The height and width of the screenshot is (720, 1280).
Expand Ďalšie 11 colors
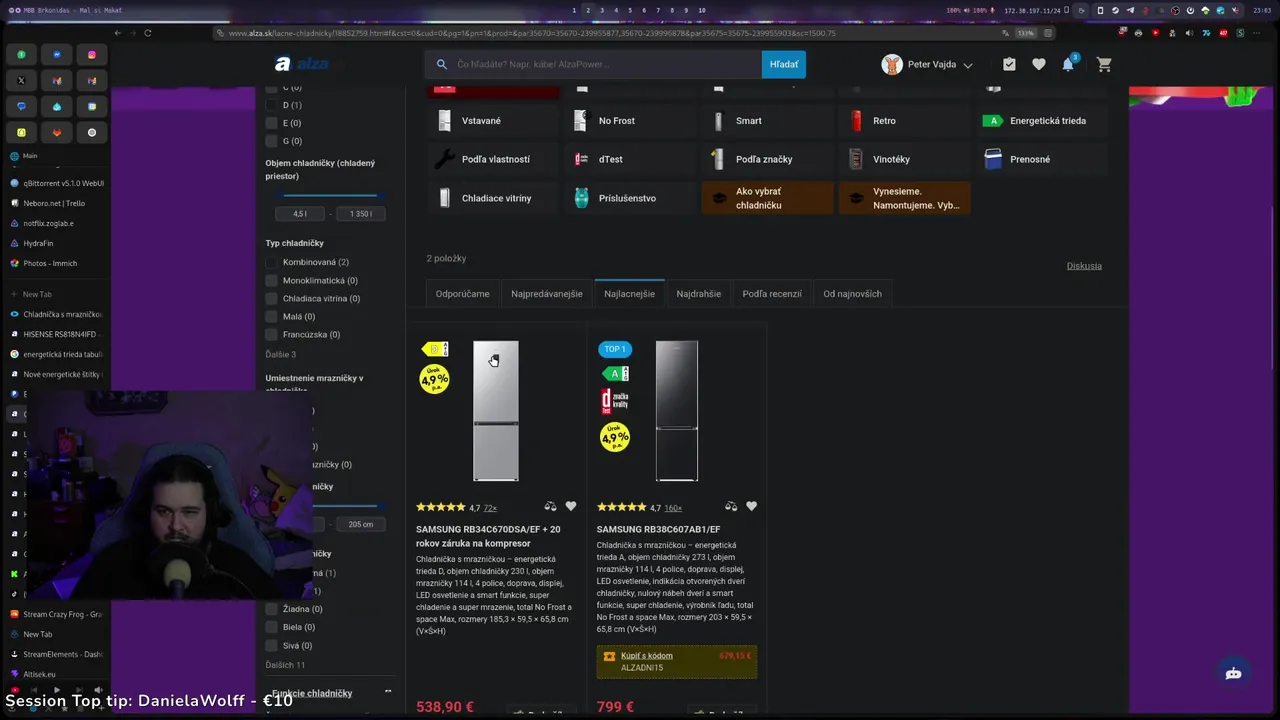point(285,665)
